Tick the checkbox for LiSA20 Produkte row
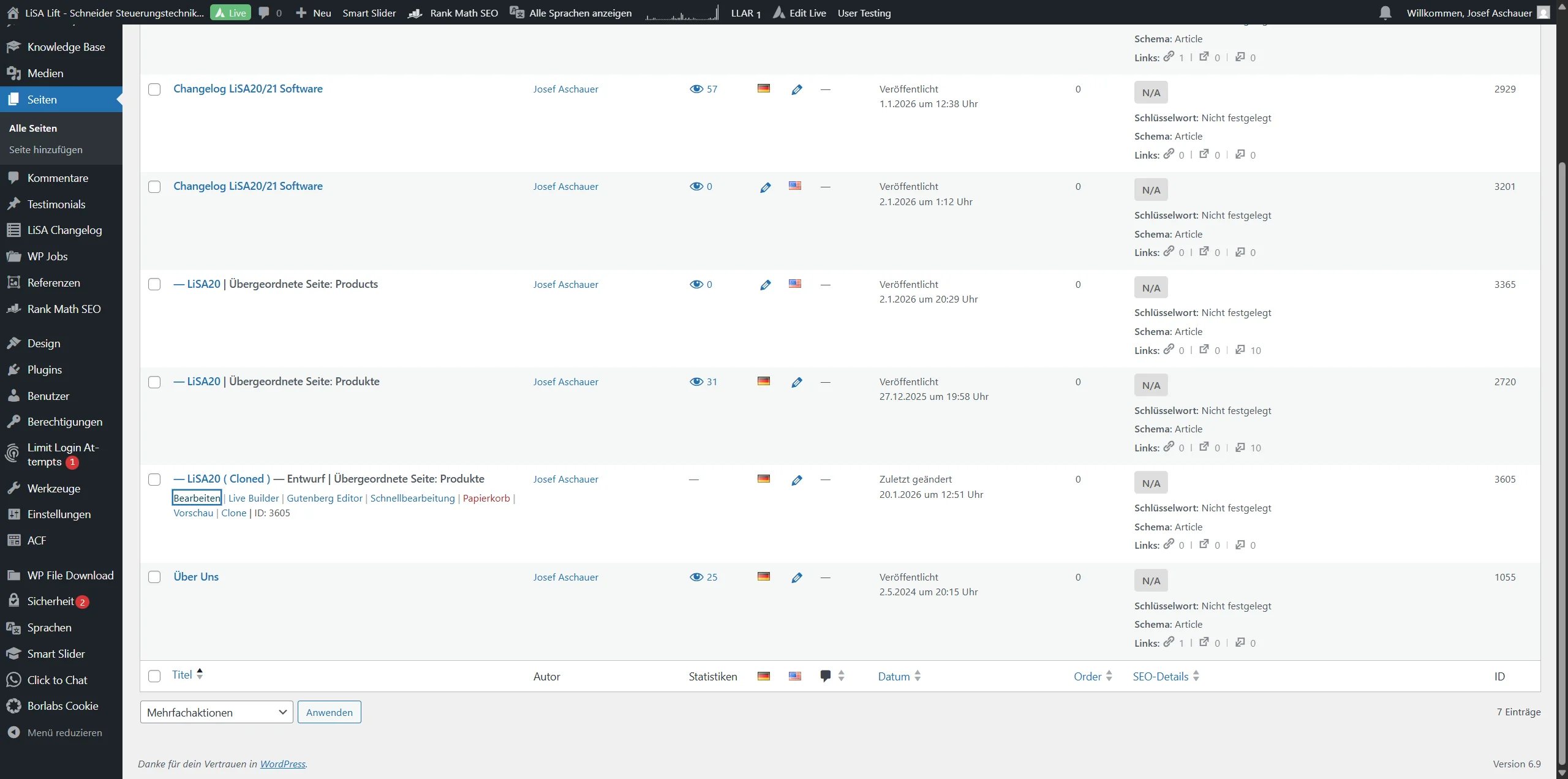 point(154,382)
